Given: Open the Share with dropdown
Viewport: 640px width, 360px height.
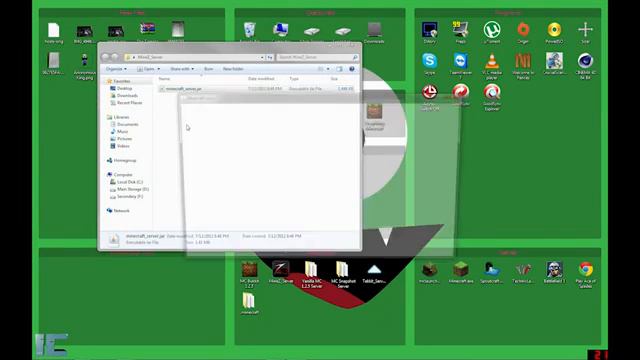Looking at the screenshot, I should (x=182, y=69).
